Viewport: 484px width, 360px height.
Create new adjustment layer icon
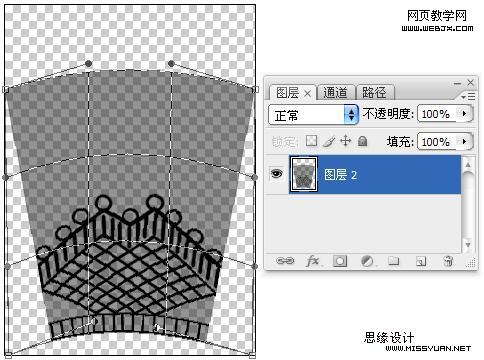click(x=367, y=261)
